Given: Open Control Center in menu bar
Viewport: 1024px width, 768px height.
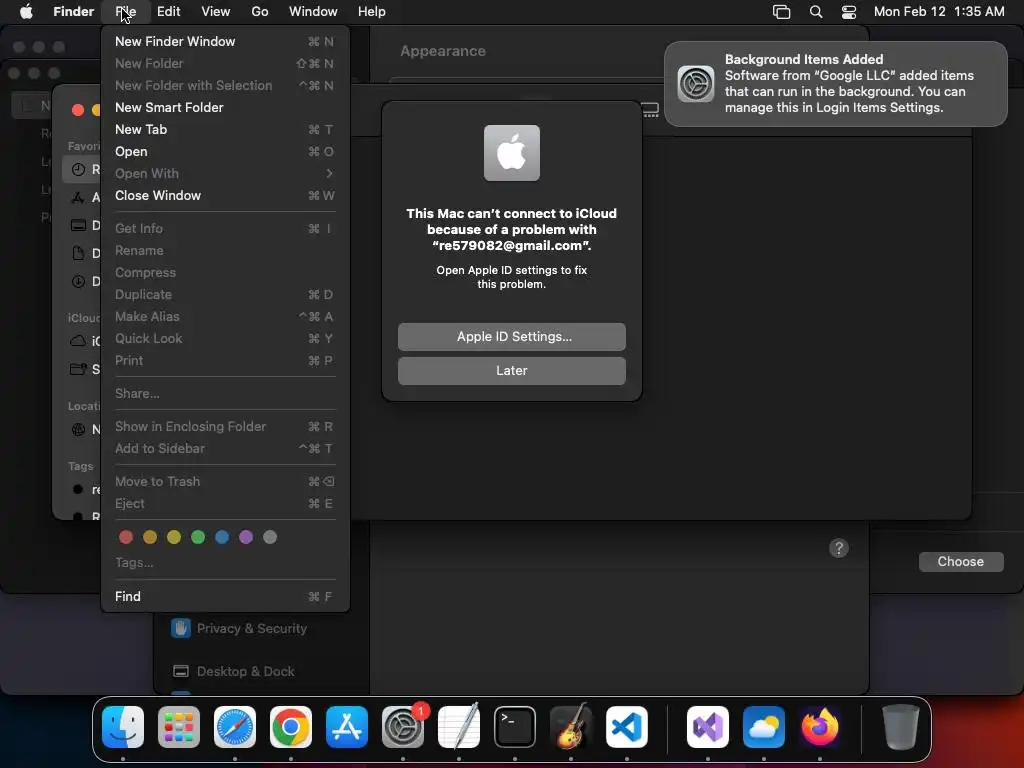Looking at the screenshot, I should point(848,12).
